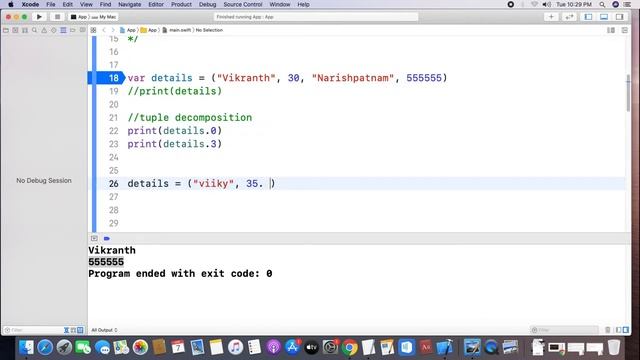
Task: Click the 555555 console output line
Action: pyautogui.click(x=106, y=262)
